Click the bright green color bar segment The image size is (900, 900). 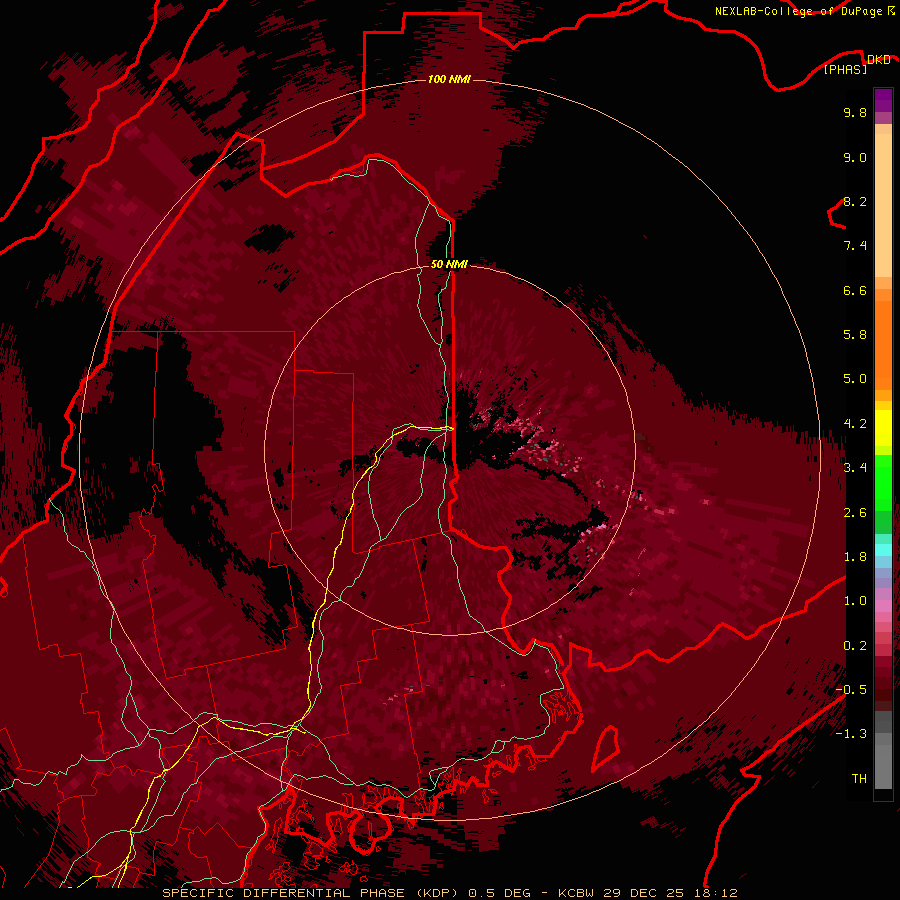(883, 482)
